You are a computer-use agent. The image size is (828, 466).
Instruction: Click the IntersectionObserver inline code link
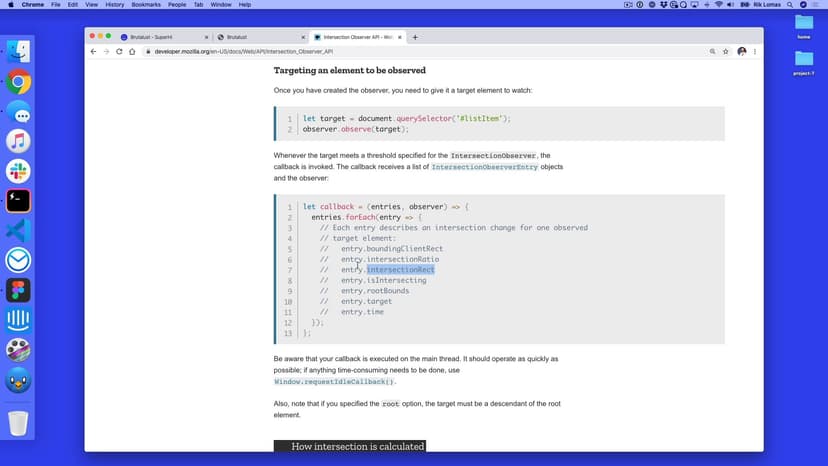point(493,156)
